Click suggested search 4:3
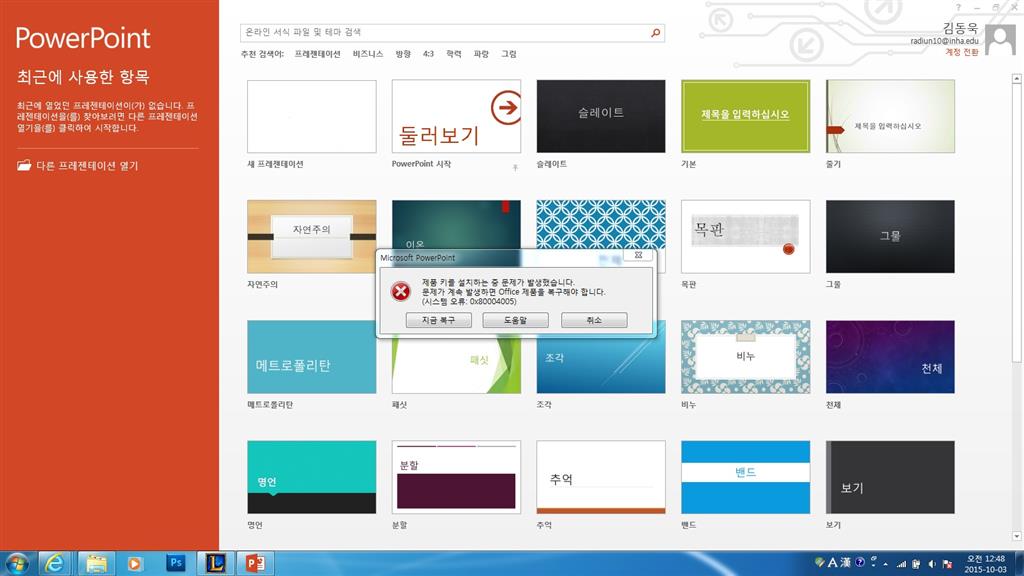The width and height of the screenshot is (1024, 576). point(428,54)
